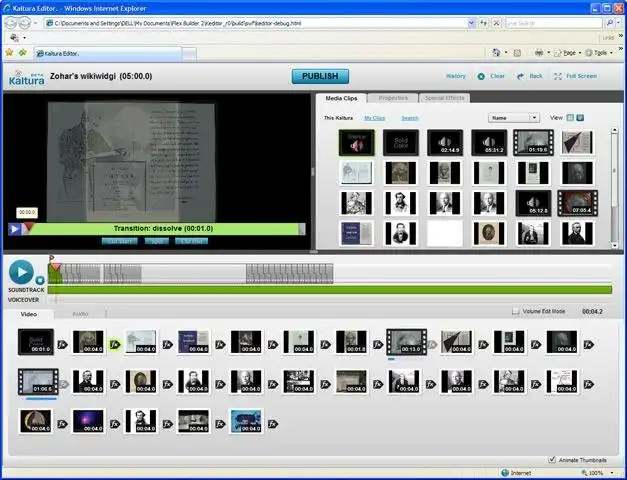
Task: Select the 05:12.8 audio clip in Media Clips
Action: pos(533,203)
